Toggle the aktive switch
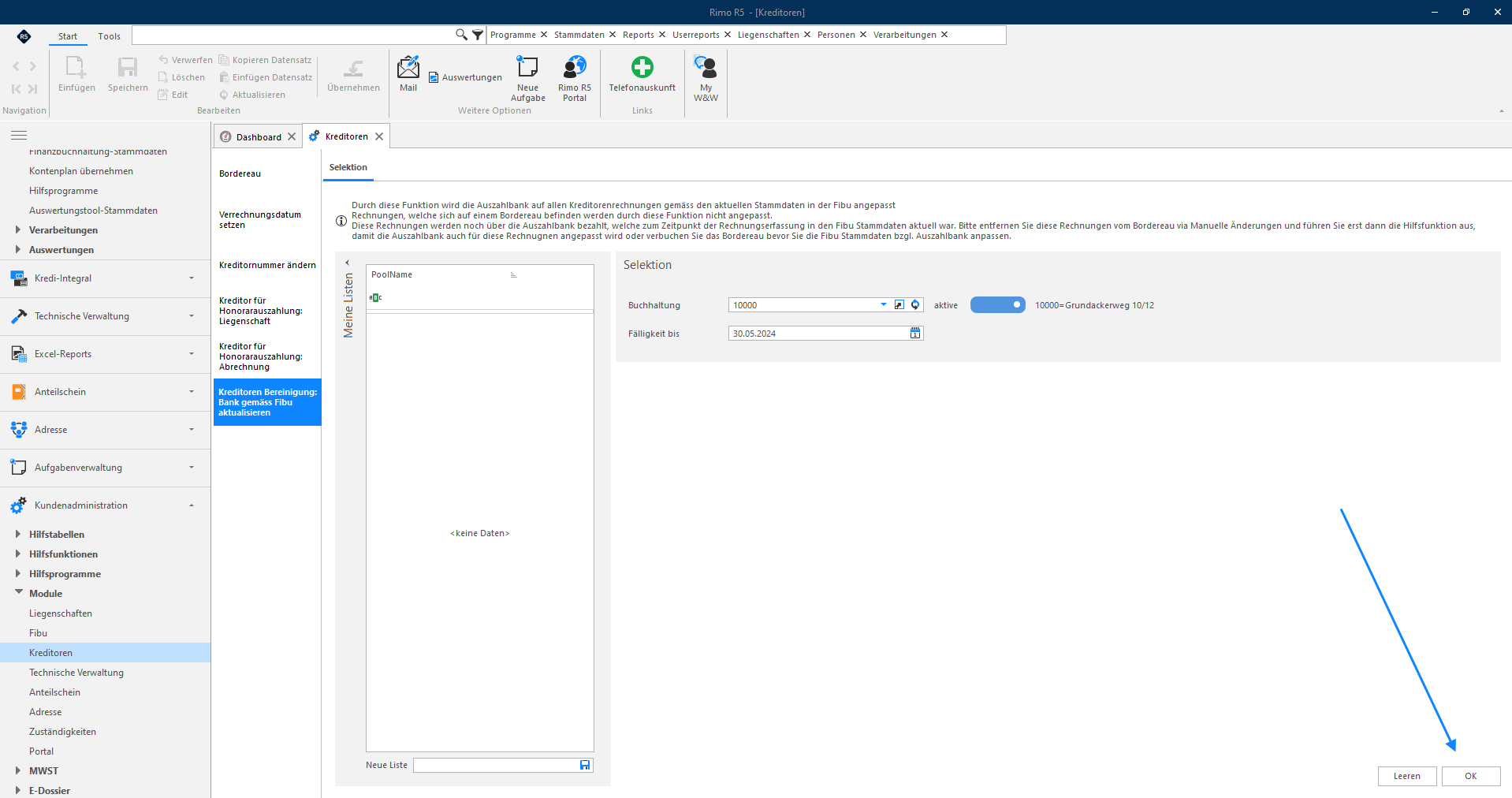This screenshot has width=1512, height=798. click(x=997, y=305)
